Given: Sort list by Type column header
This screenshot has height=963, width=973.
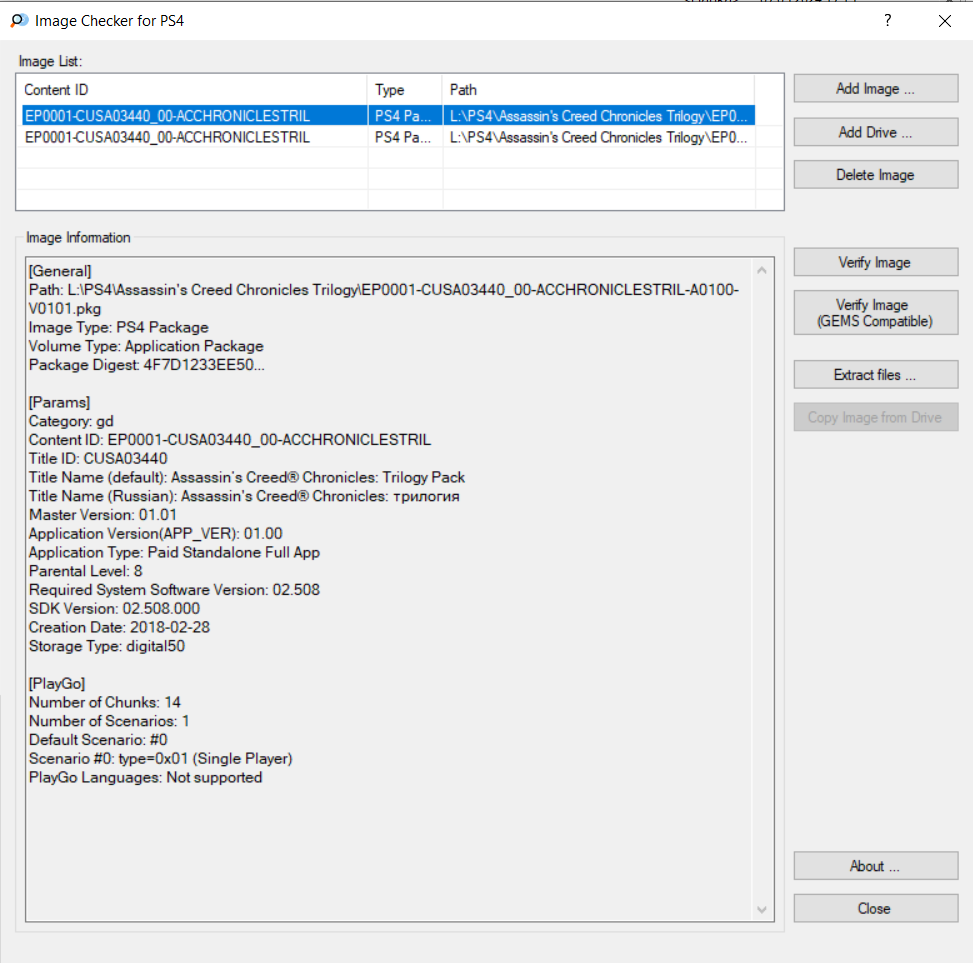Looking at the screenshot, I should [x=405, y=90].
